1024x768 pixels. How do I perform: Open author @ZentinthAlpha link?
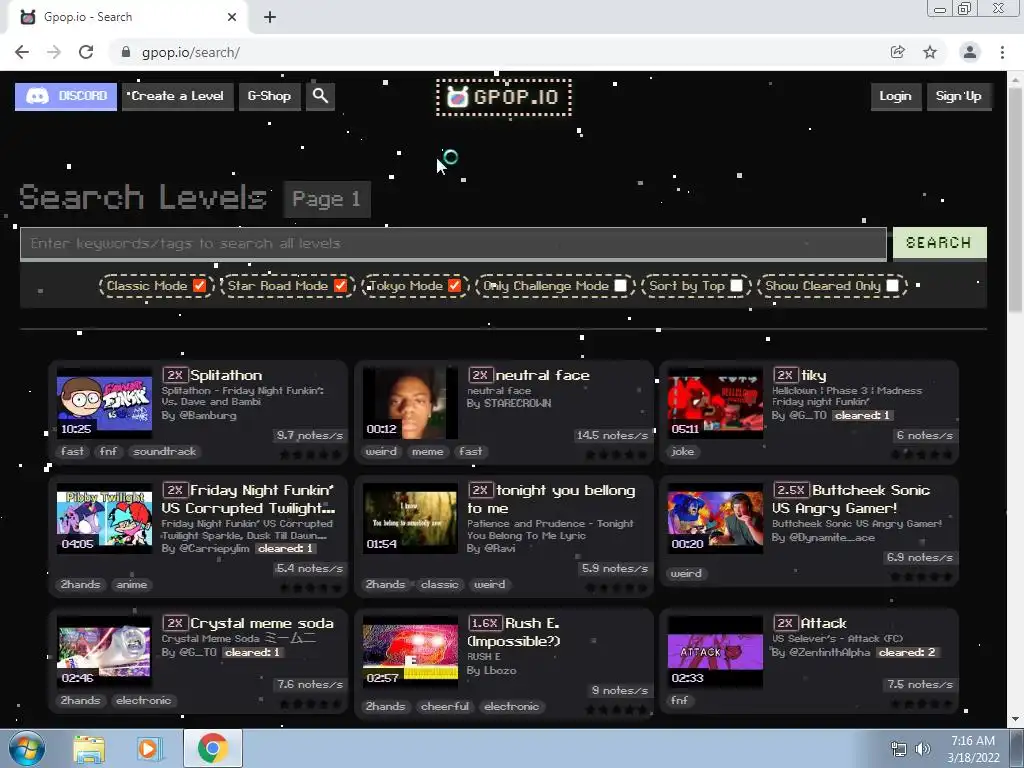tap(829, 652)
